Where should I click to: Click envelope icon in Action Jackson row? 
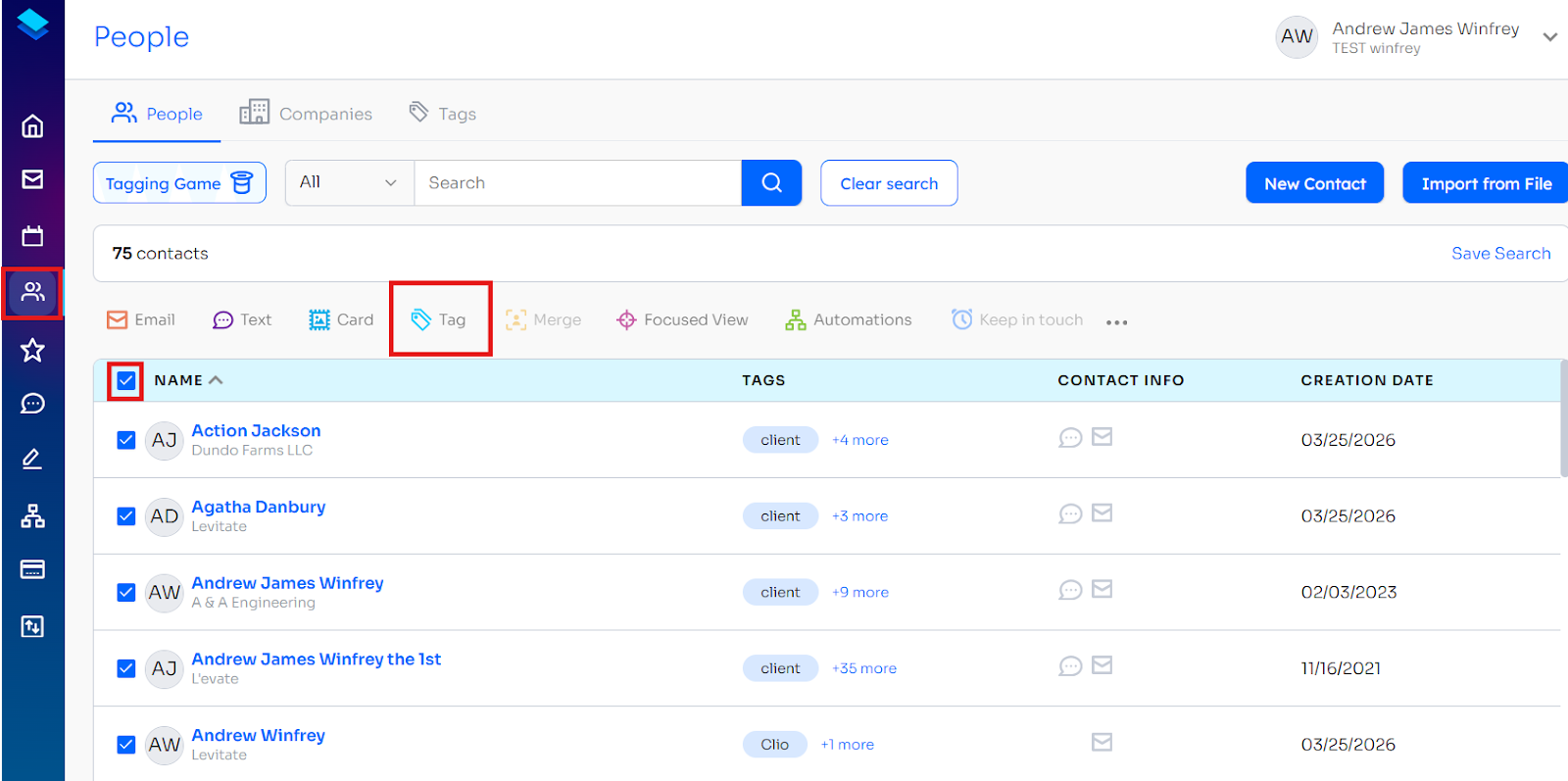click(x=1102, y=437)
